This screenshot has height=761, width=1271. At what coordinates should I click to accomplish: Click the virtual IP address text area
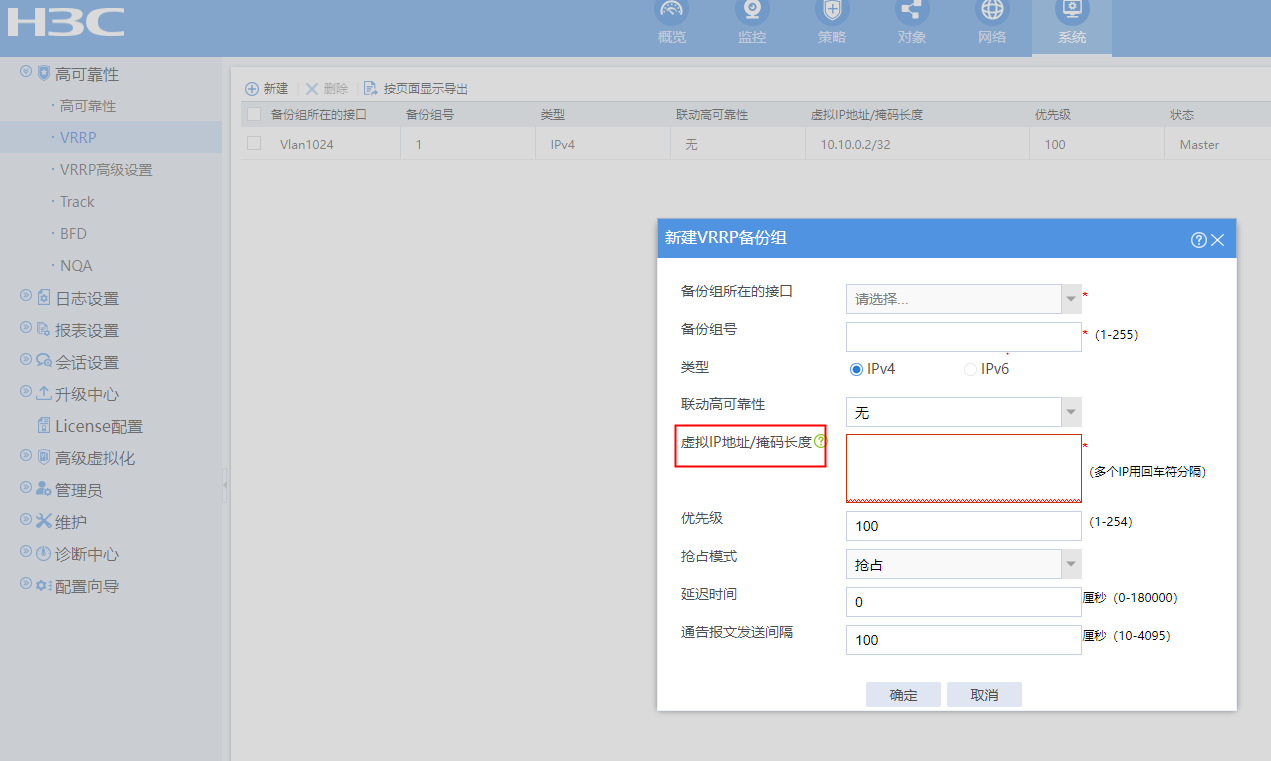click(964, 468)
